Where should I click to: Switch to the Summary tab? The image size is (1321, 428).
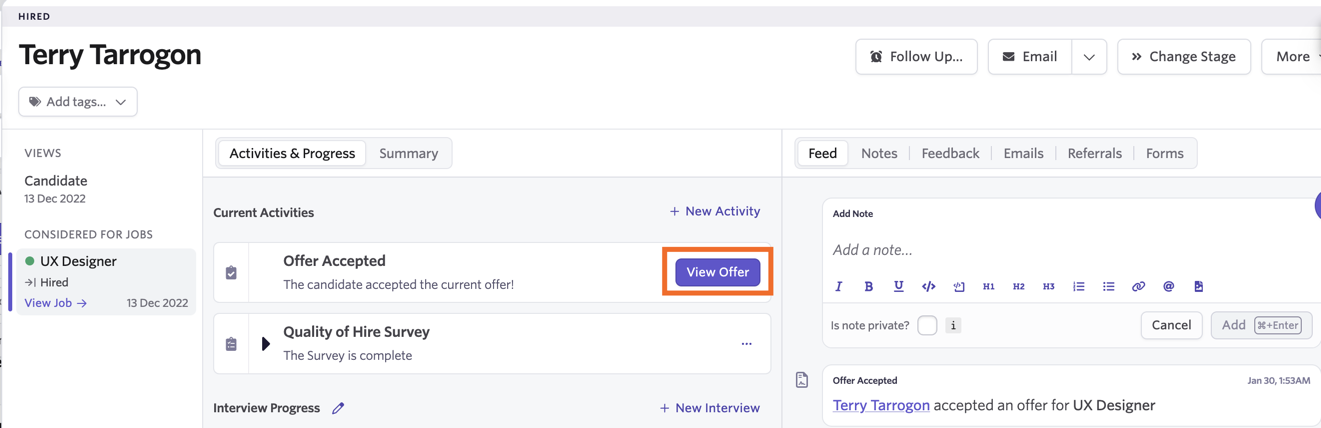coord(409,153)
